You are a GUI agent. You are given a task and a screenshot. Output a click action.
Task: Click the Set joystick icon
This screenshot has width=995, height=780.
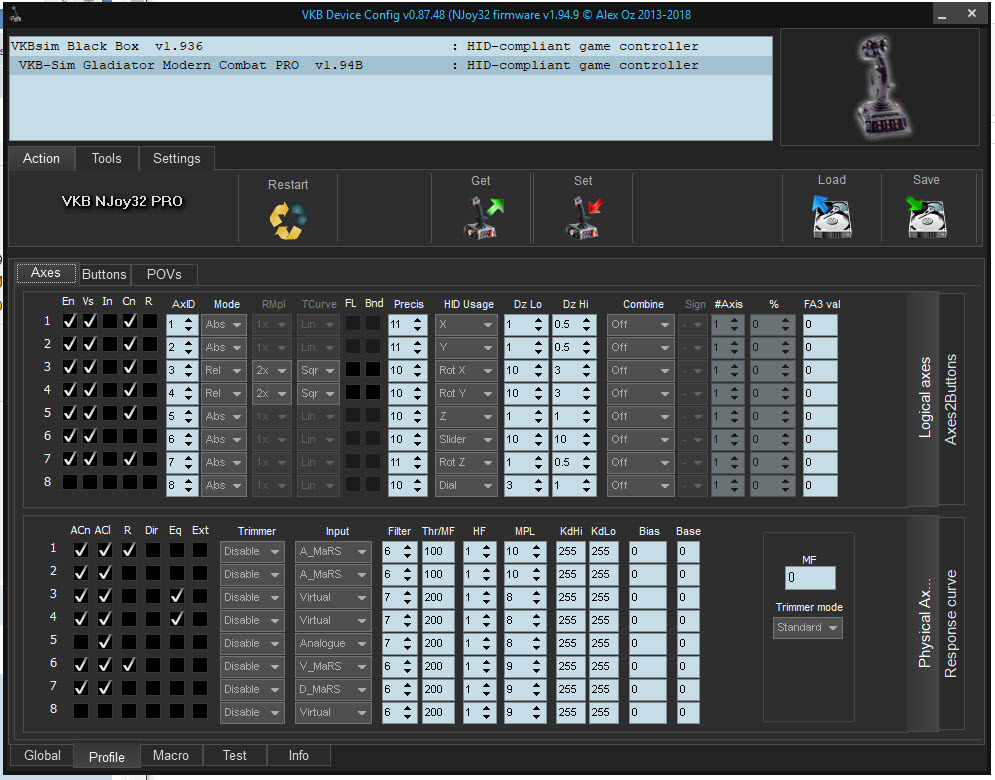583,218
